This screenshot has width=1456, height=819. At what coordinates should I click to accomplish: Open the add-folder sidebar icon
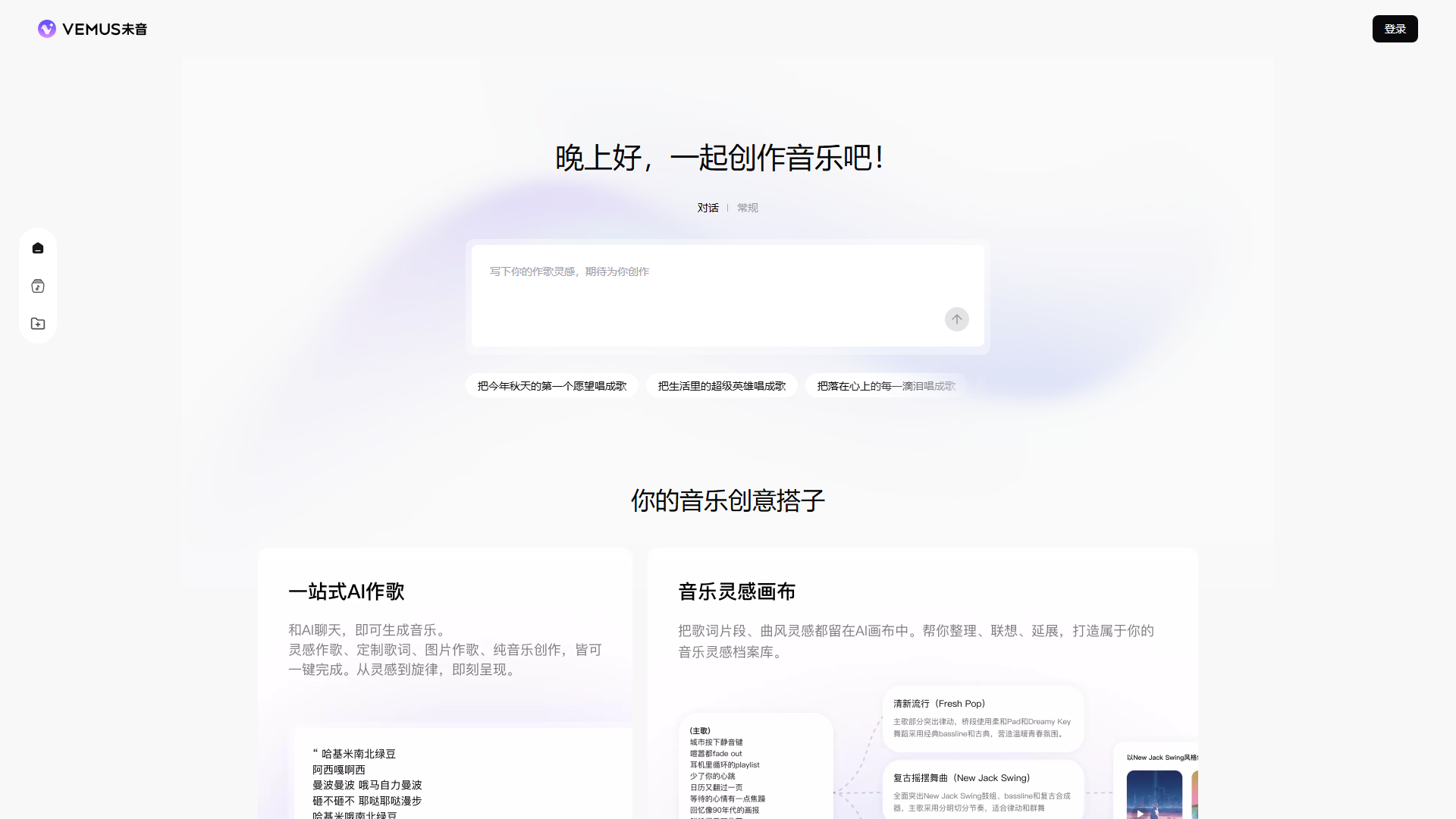(x=38, y=324)
